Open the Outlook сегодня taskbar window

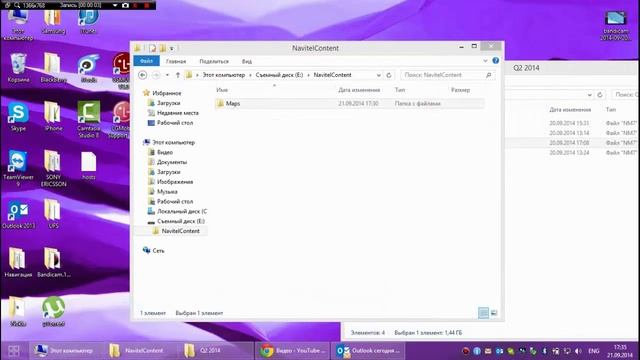point(367,351)
